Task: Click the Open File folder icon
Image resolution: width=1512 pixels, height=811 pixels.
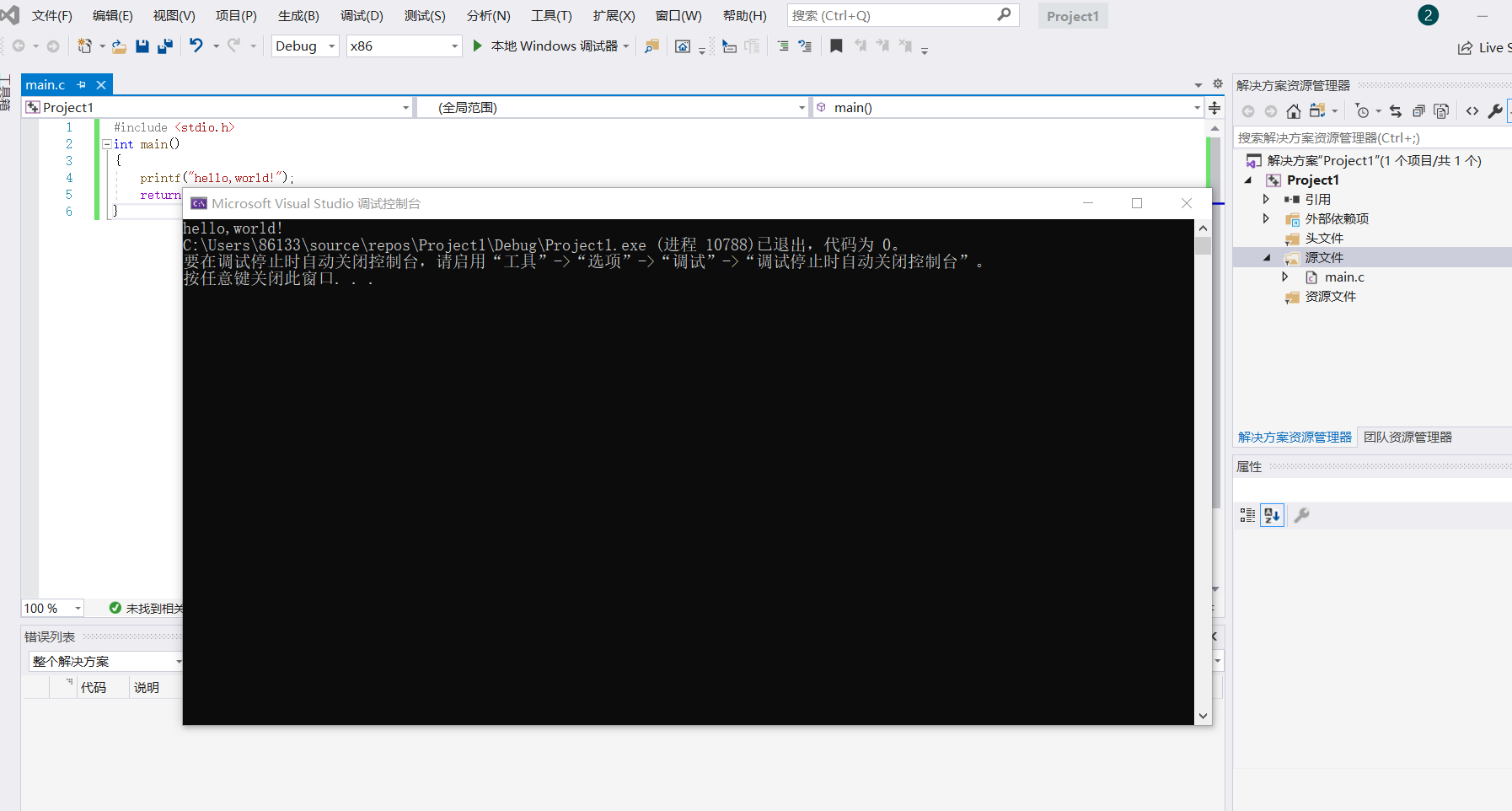Action: point(119,46)
